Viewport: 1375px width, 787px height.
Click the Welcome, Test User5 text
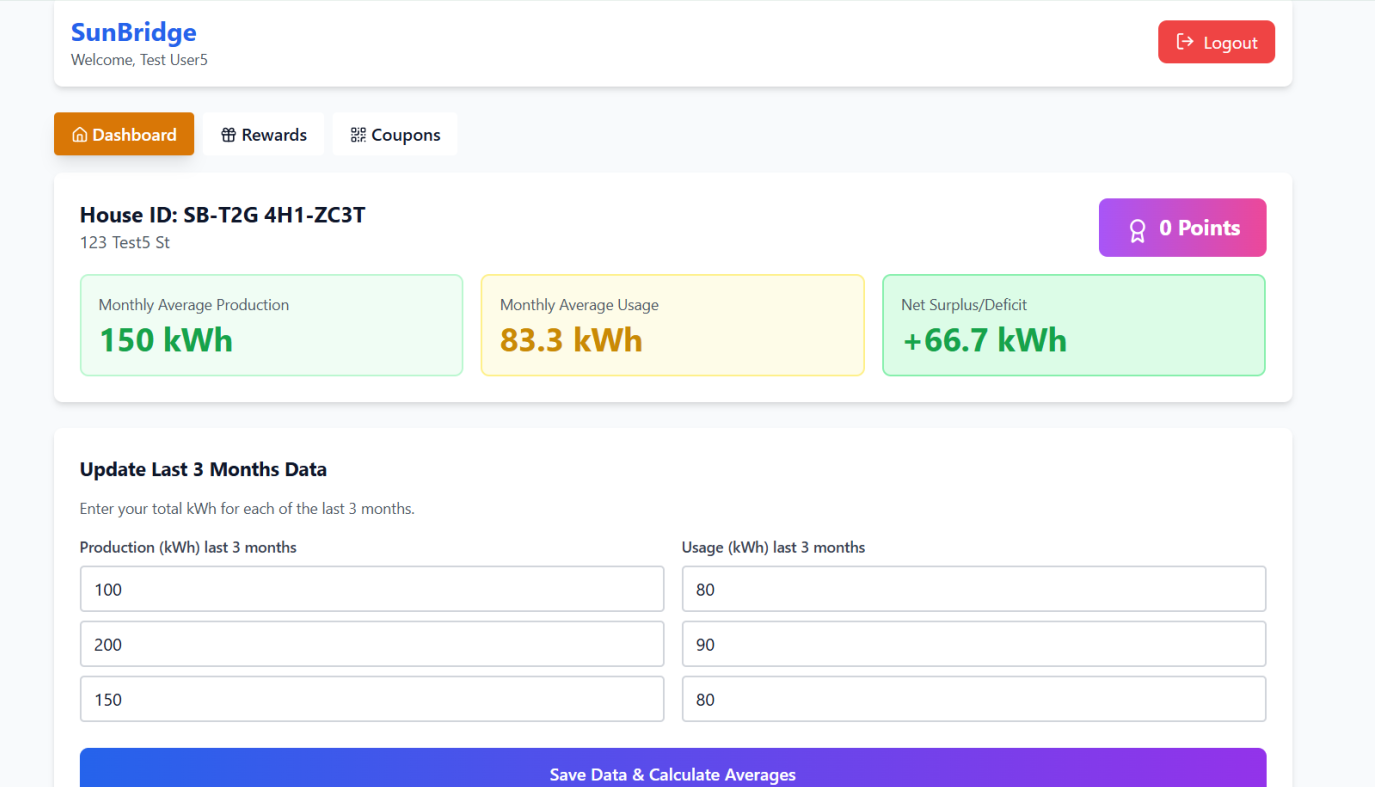[x=139, y=60]
